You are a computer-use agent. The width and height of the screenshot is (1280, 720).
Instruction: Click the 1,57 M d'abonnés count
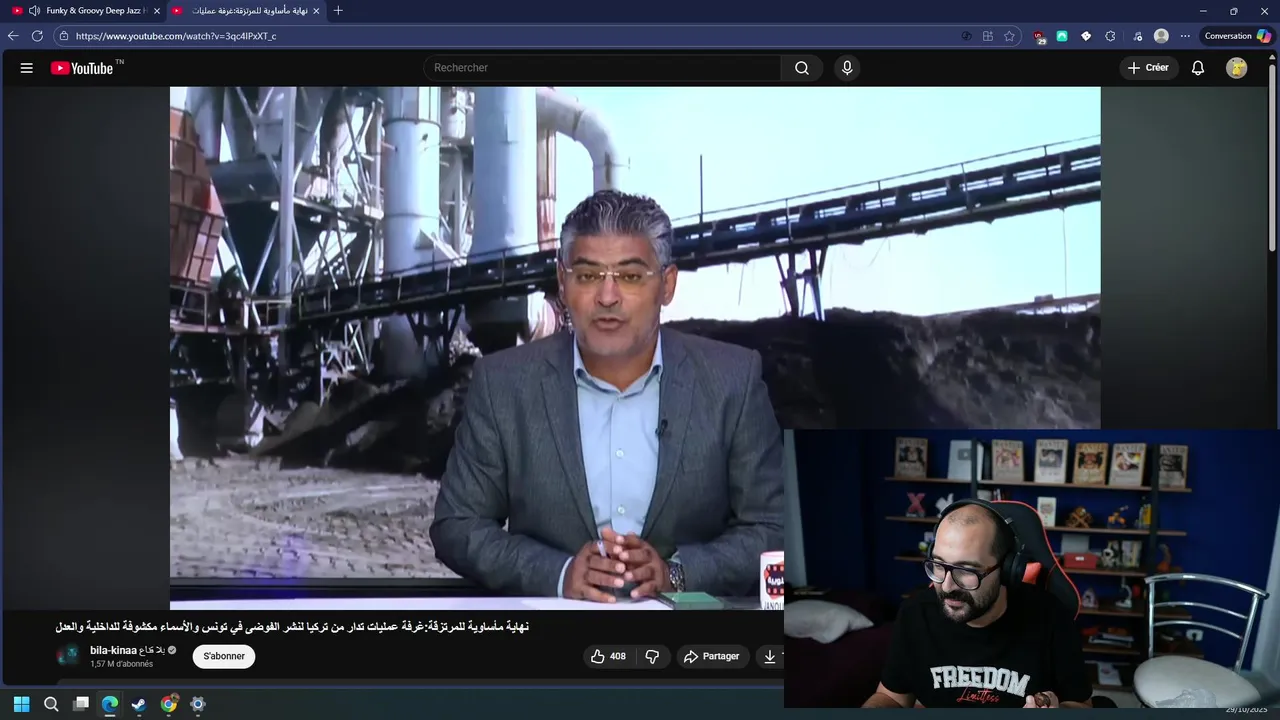pos(121,664)
